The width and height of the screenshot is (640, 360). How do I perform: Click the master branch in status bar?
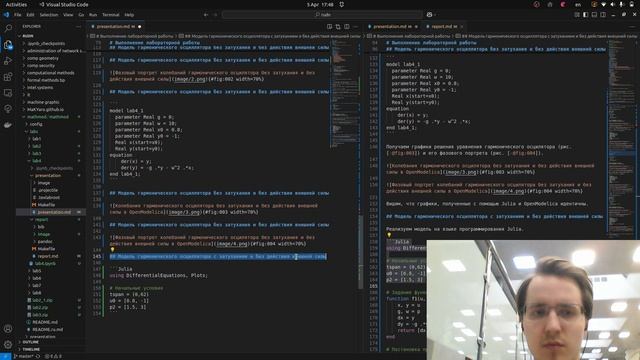(x=24, y=356)
